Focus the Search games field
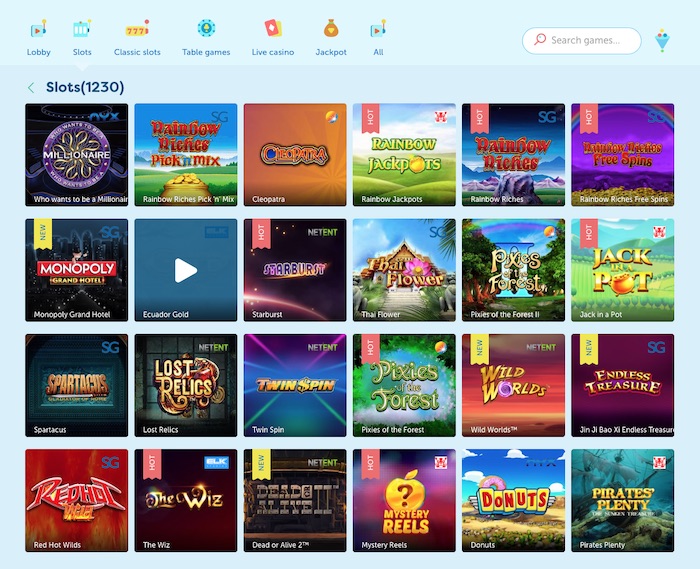 tap(582, 41)
